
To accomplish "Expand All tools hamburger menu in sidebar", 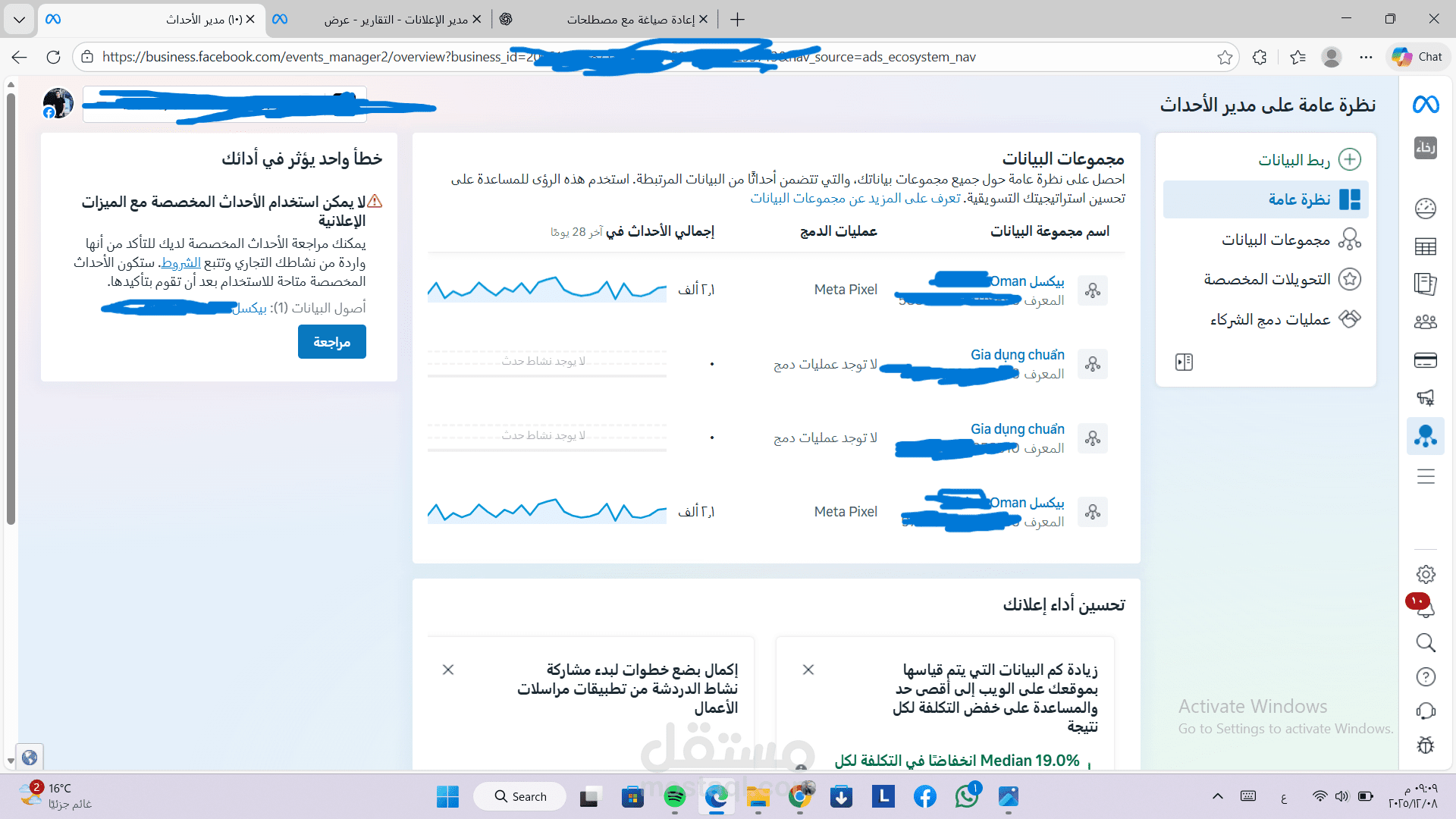I will point(1426,476).
